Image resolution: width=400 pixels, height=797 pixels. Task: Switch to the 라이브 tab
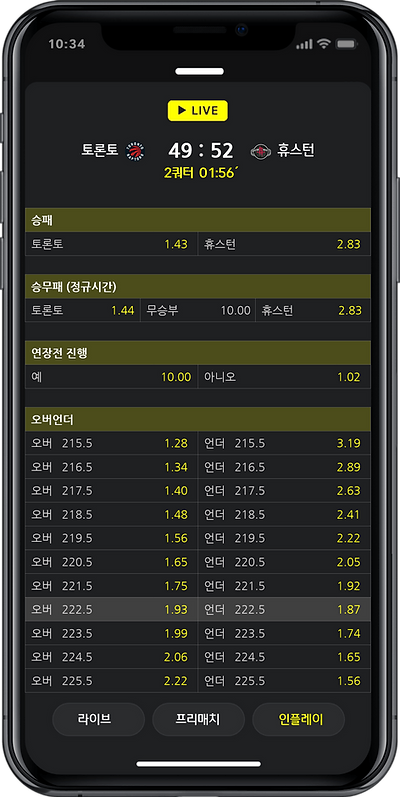(x=99, y=719)
